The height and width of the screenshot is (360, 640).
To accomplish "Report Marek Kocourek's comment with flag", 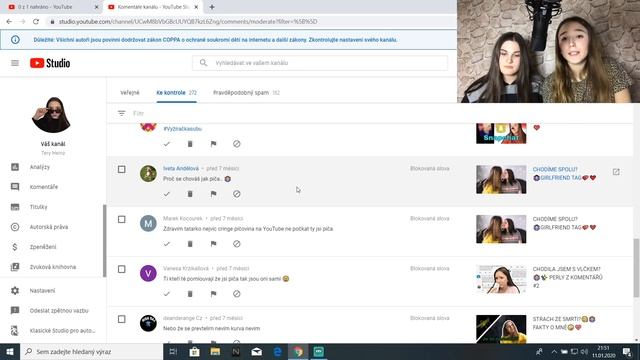I will point(213,244).
